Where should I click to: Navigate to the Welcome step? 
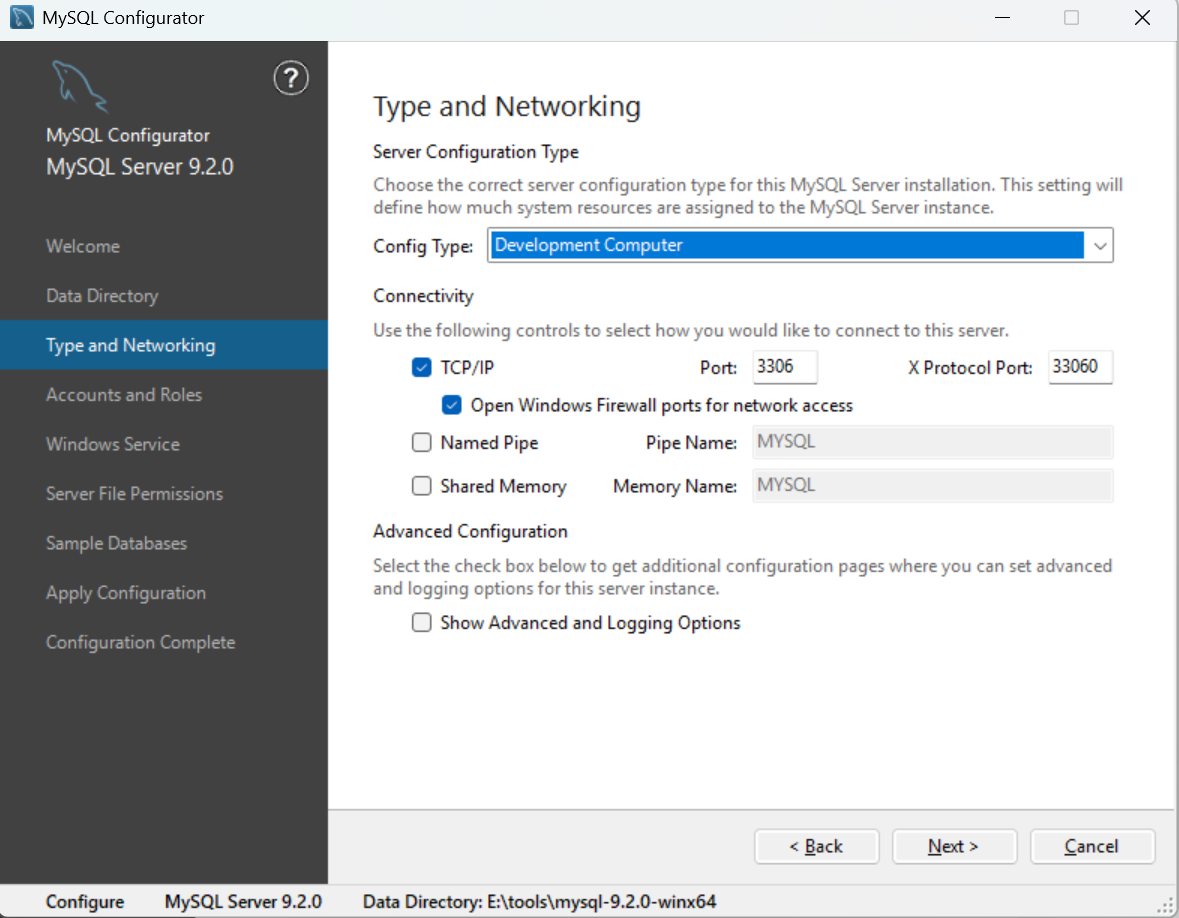pyautogui.click(x=83, y=246)
